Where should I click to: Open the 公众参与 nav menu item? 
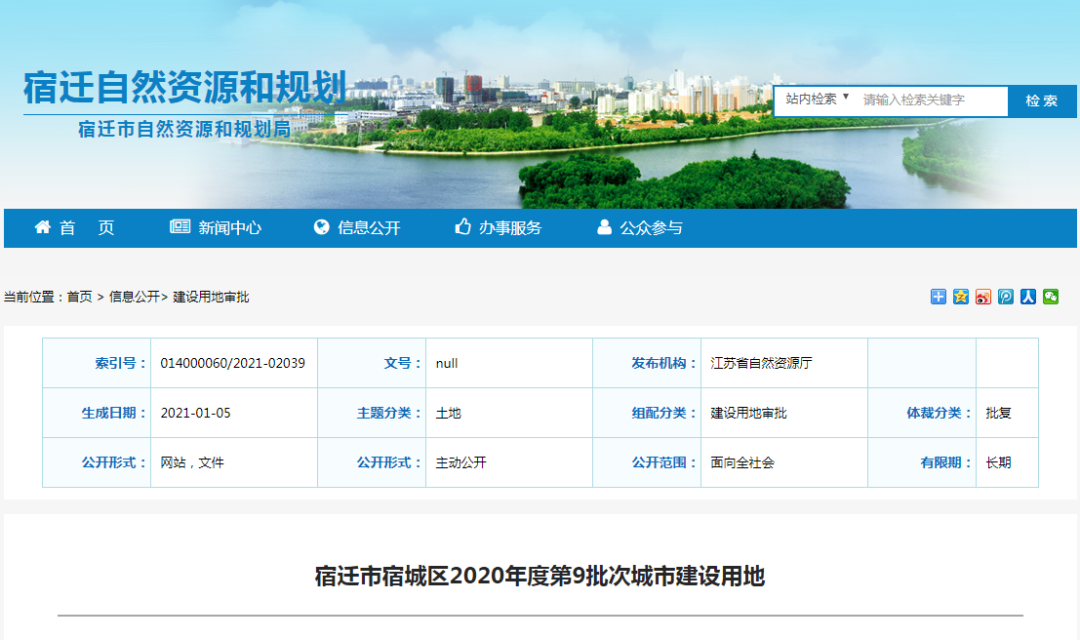click(x=651, y=228)
